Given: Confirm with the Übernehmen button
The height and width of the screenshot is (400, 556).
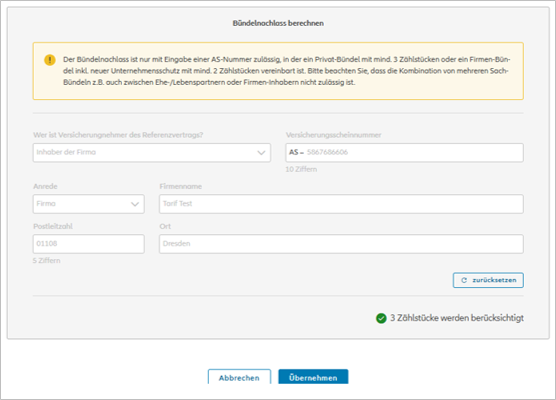Looking at the screenshot, I should pos(313,377).
